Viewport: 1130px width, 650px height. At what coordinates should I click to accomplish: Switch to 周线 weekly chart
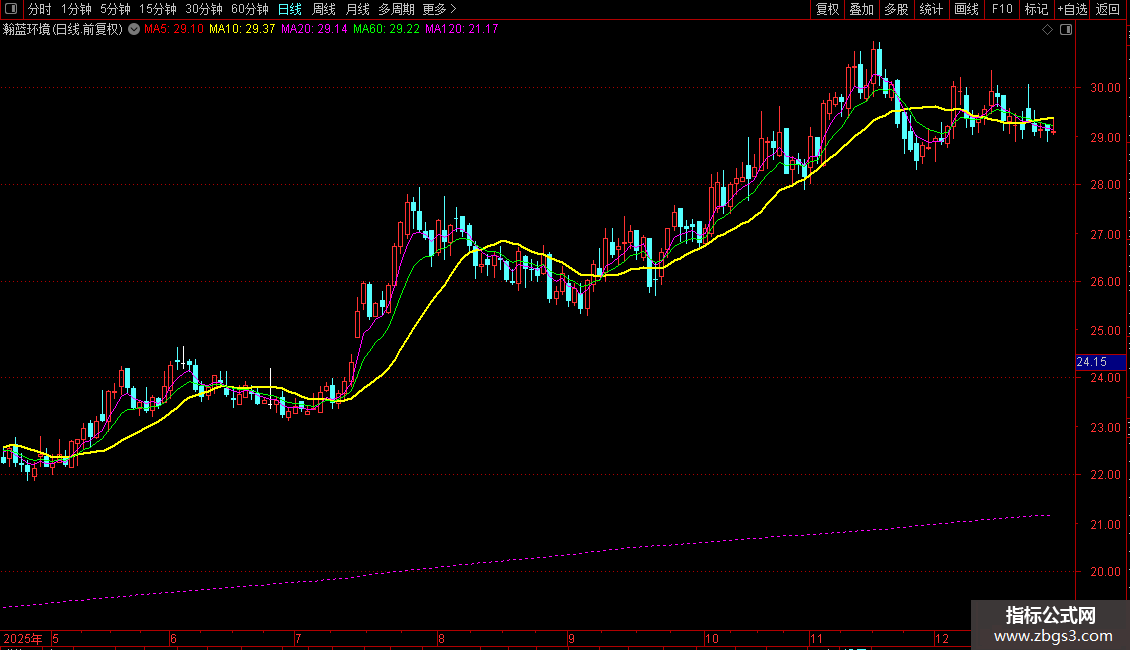tap(324, 9)
